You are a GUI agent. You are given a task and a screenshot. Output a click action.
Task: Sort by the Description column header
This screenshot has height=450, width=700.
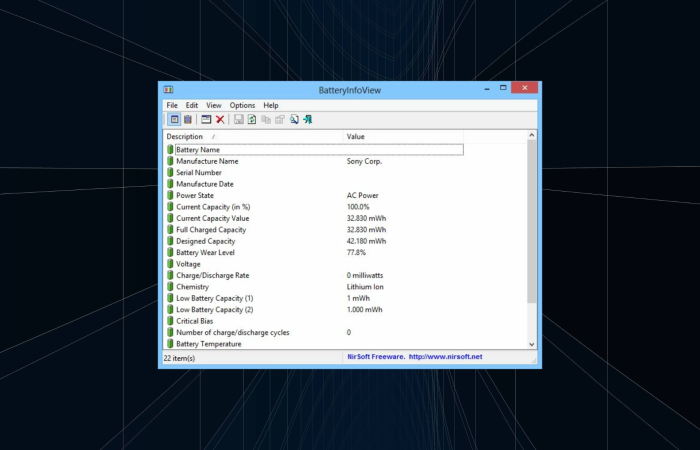tap(253, 137)
